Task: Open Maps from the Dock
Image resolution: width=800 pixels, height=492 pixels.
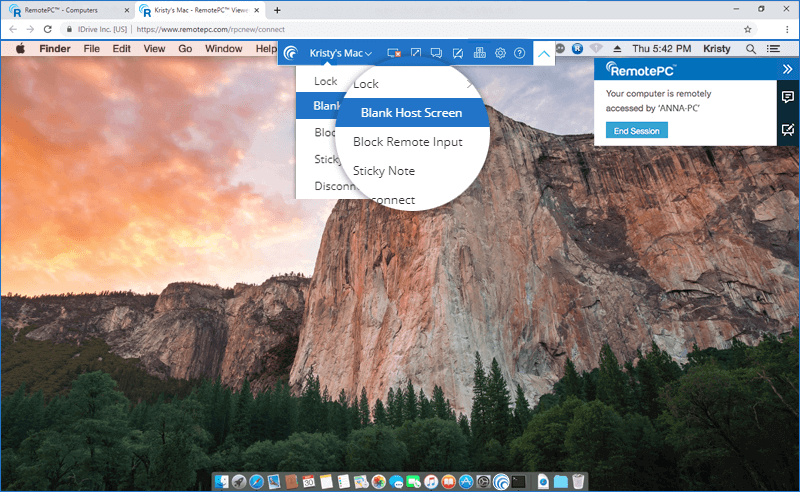Action: (361, 481)
